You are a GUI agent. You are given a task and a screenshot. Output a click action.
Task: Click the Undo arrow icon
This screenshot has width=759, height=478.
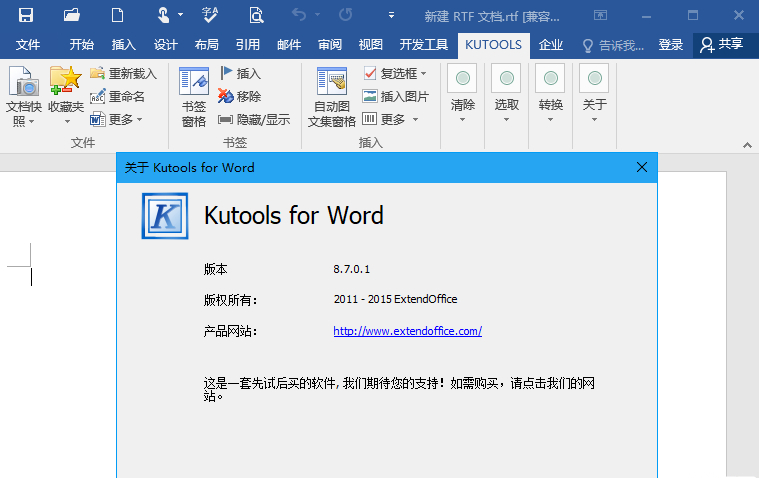[x=299, y=15]
